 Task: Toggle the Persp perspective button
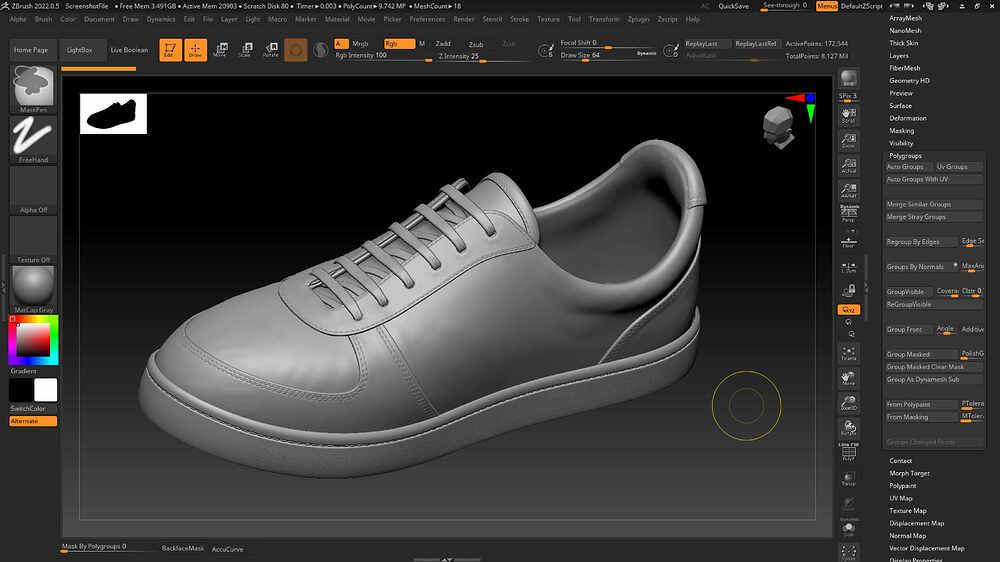(x=849, y=214)
